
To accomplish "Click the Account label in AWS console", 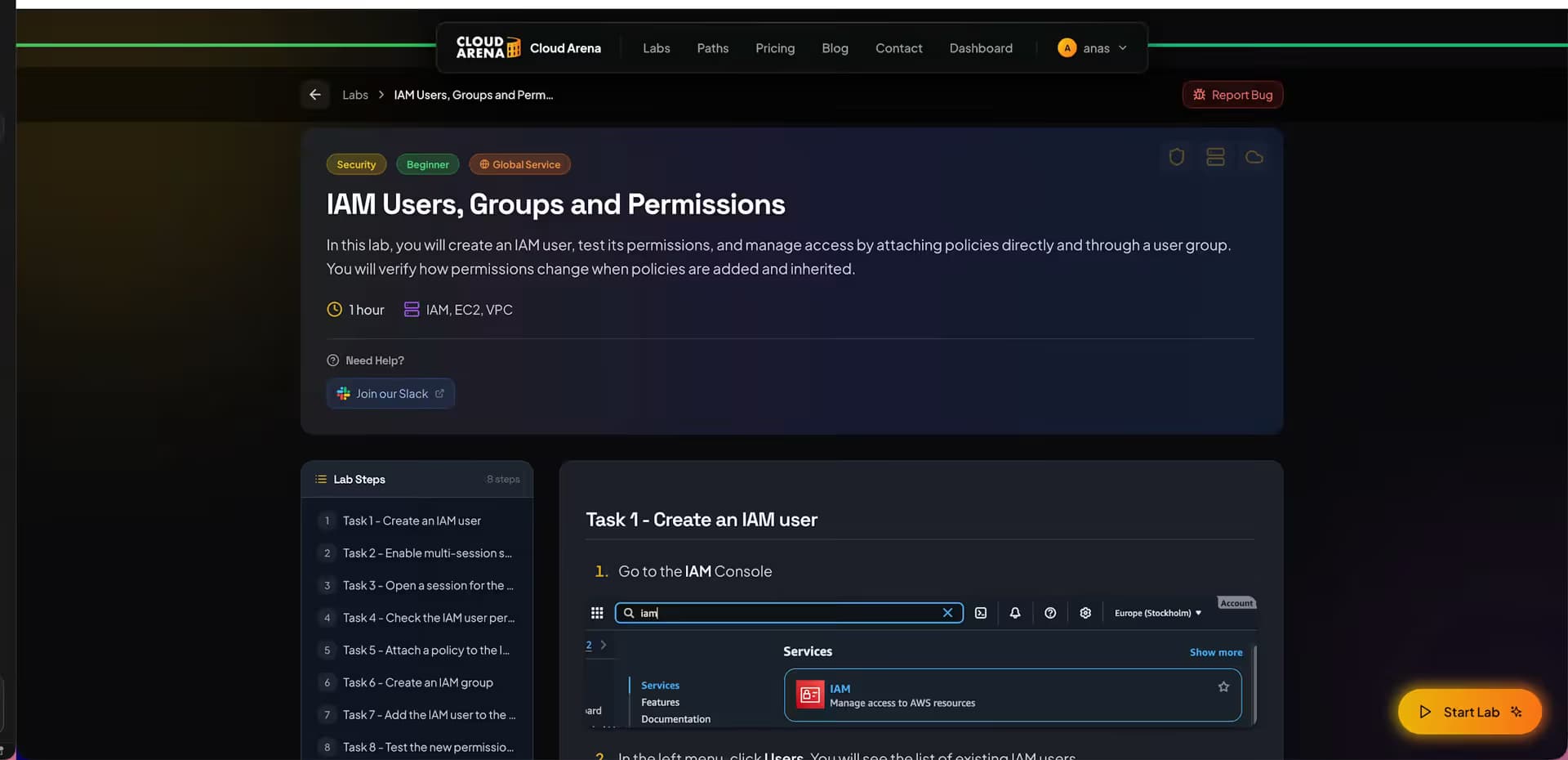I will [x=1236, y=603].
